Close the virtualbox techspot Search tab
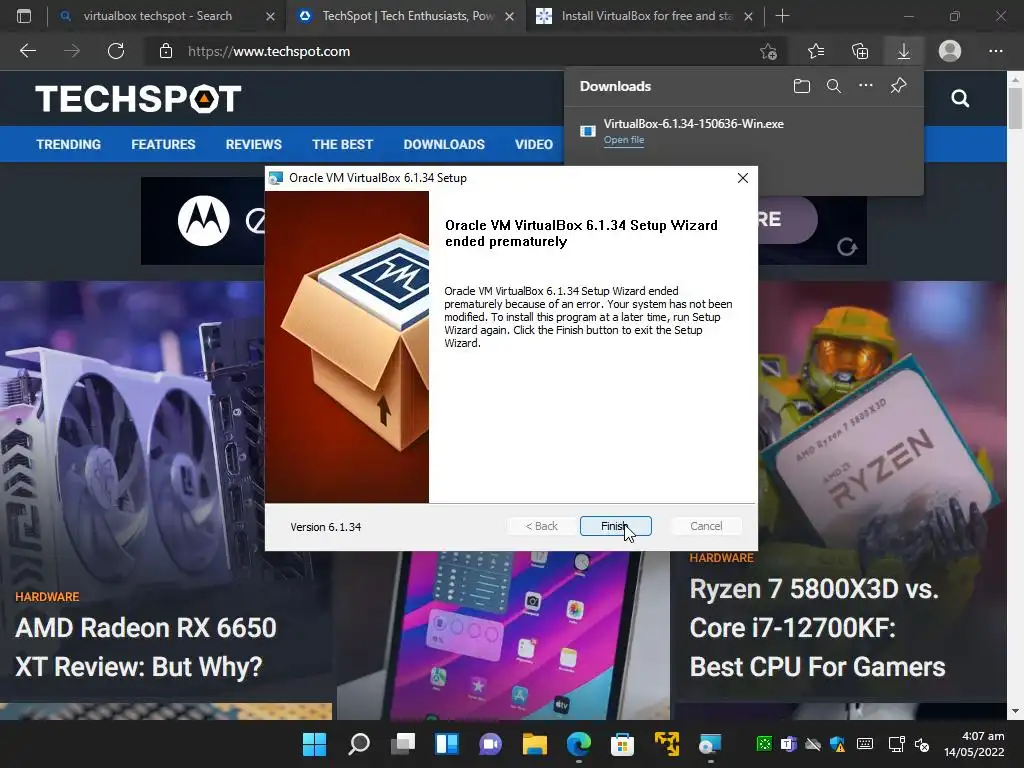 point(270,16)
